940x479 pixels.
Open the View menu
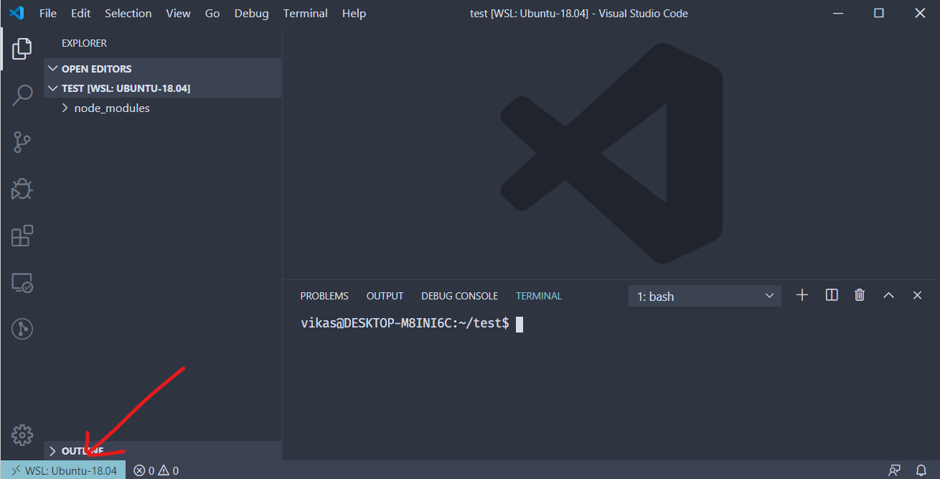(178, 13)
